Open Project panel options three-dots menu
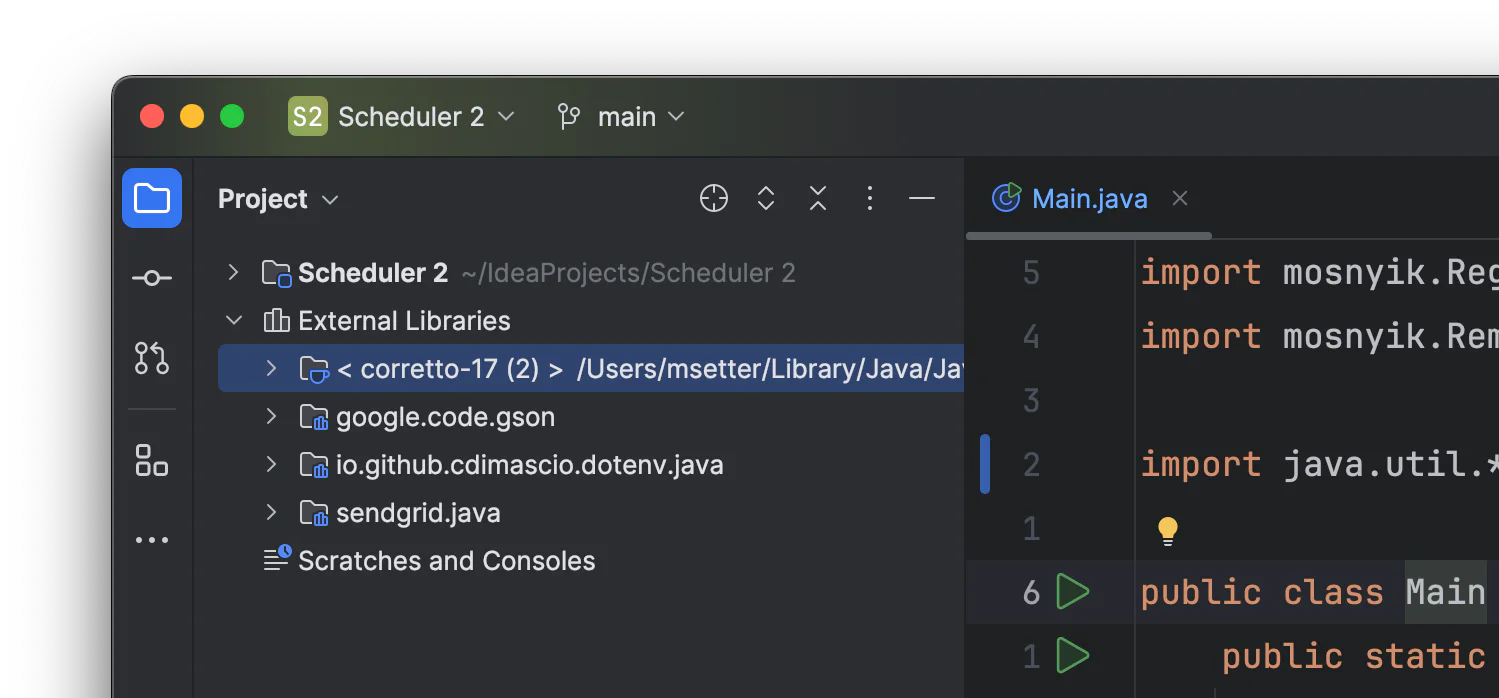This screenshot has width=1499, height=698. (870, 198)
